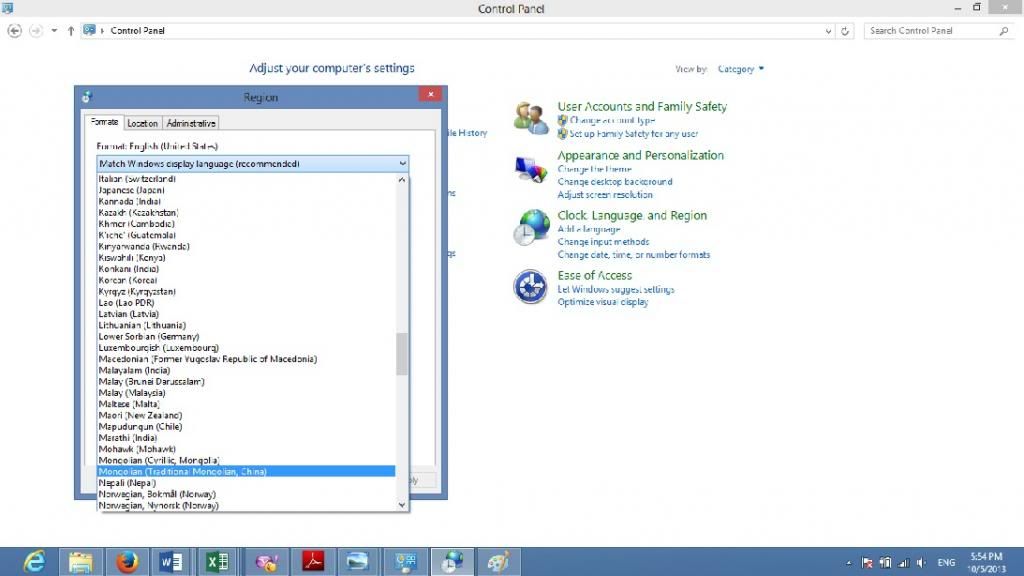Click the Appearance and Personalization monitor icon
The image size is (1024, 576).
(530, 169)
